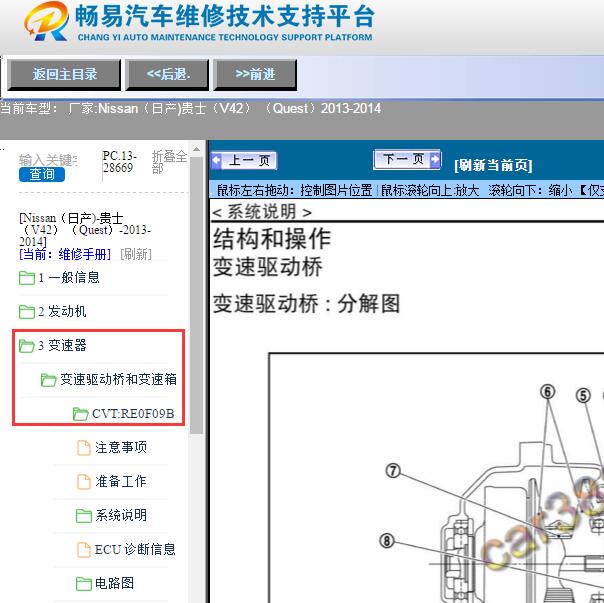The height and width of the screenshot is (603, 604).
Task: Click callout number 5 in diagram
Action: (x=583, y=395)
